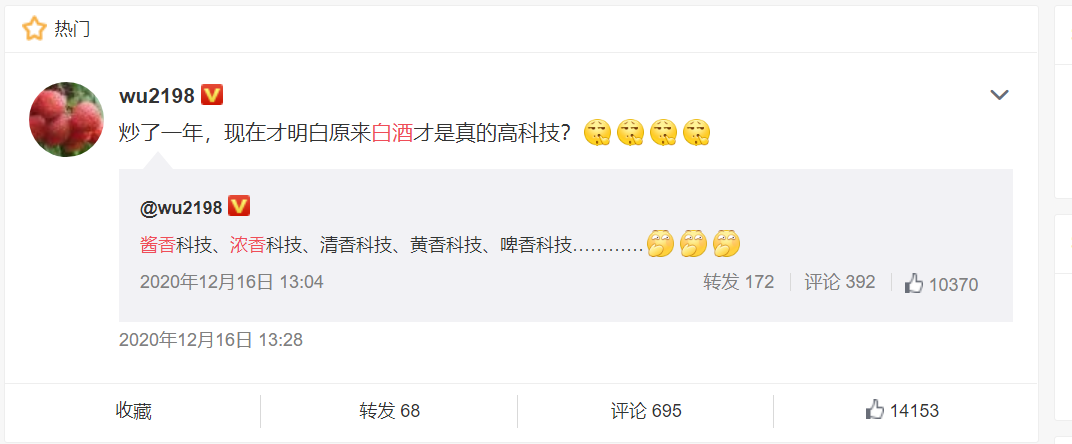Image resolution: width=1072 pixels, height=444 pixels.
Task: Like the quoted post with 10370 likes
Action: click(941, 283)
